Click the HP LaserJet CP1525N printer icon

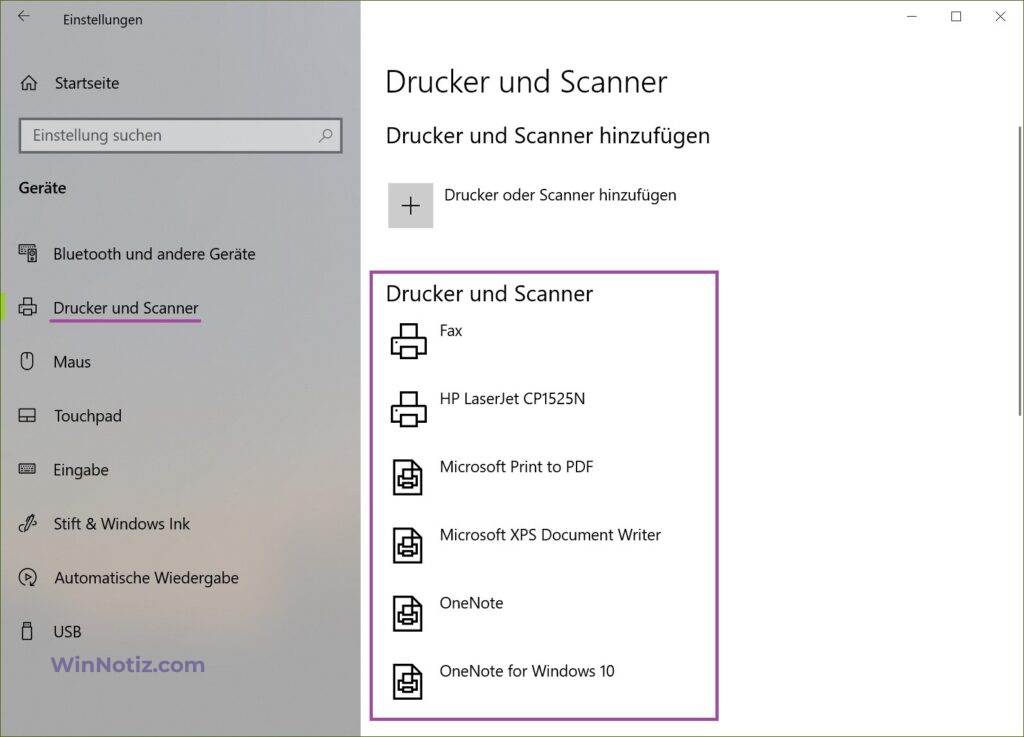click(409, 409)
